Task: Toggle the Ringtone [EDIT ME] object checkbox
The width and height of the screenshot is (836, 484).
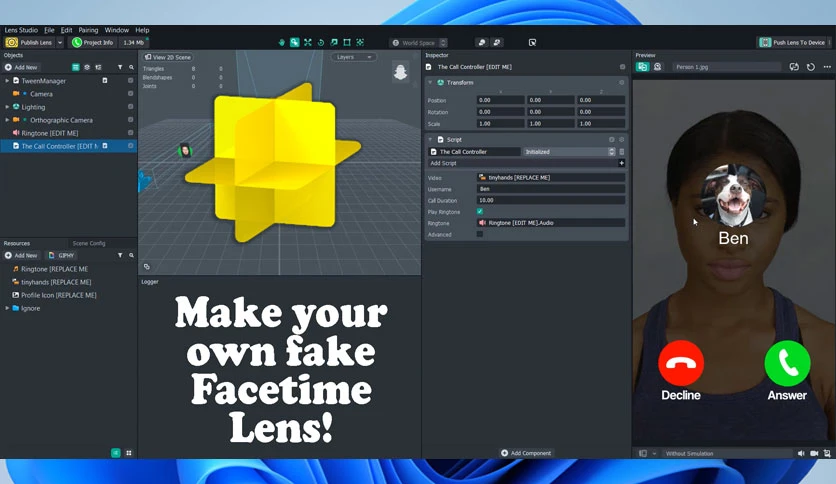Action: tap(130, 133)
